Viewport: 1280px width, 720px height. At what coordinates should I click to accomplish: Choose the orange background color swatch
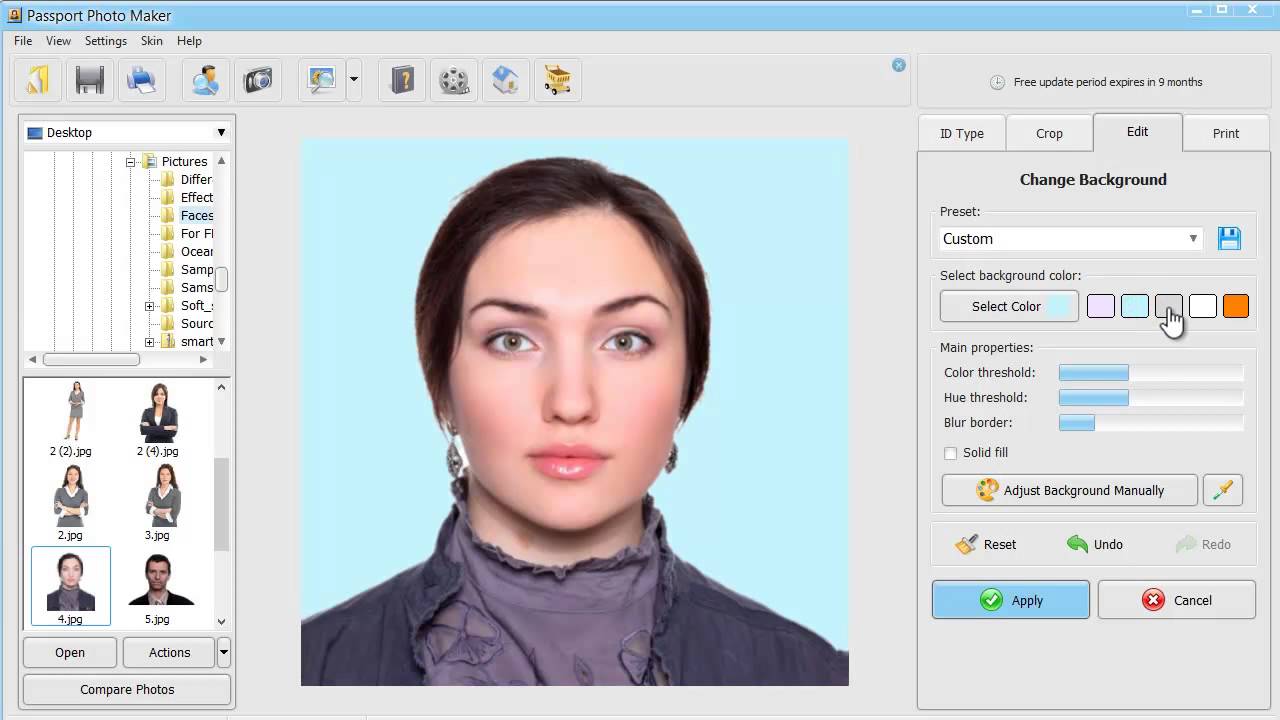1236,306
